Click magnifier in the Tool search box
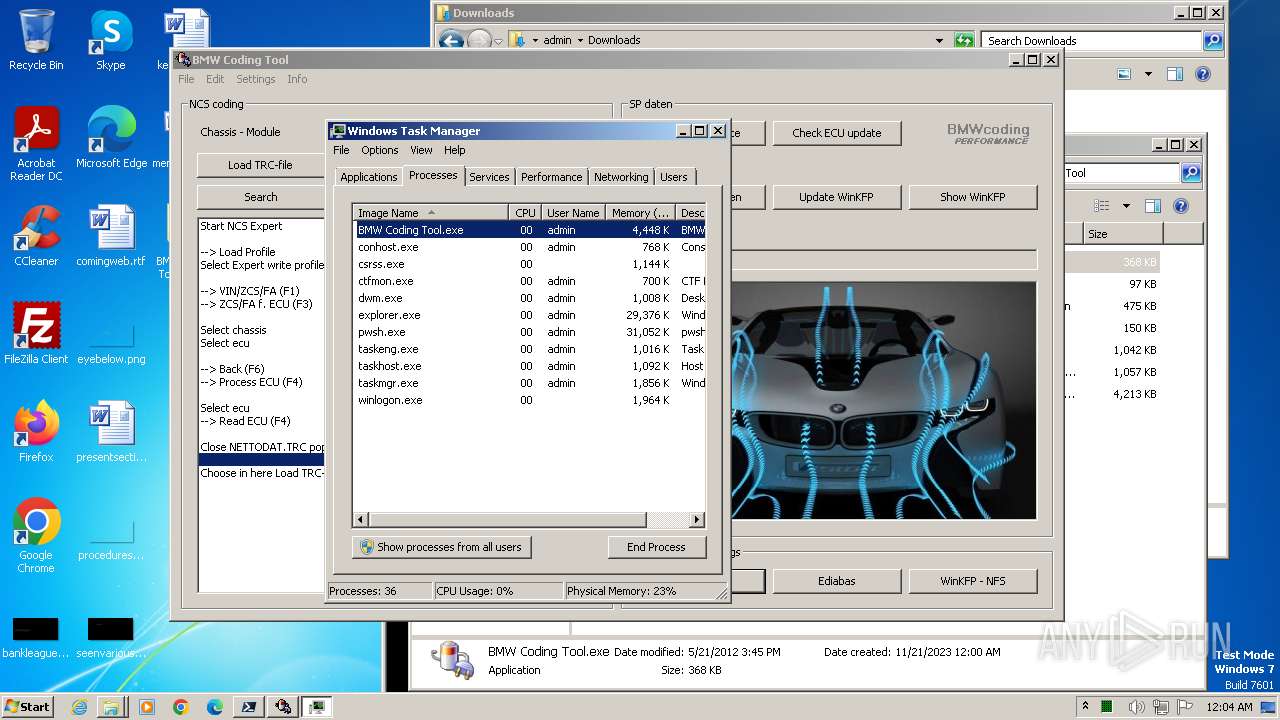1280x720 pixels. [1190, 173]
